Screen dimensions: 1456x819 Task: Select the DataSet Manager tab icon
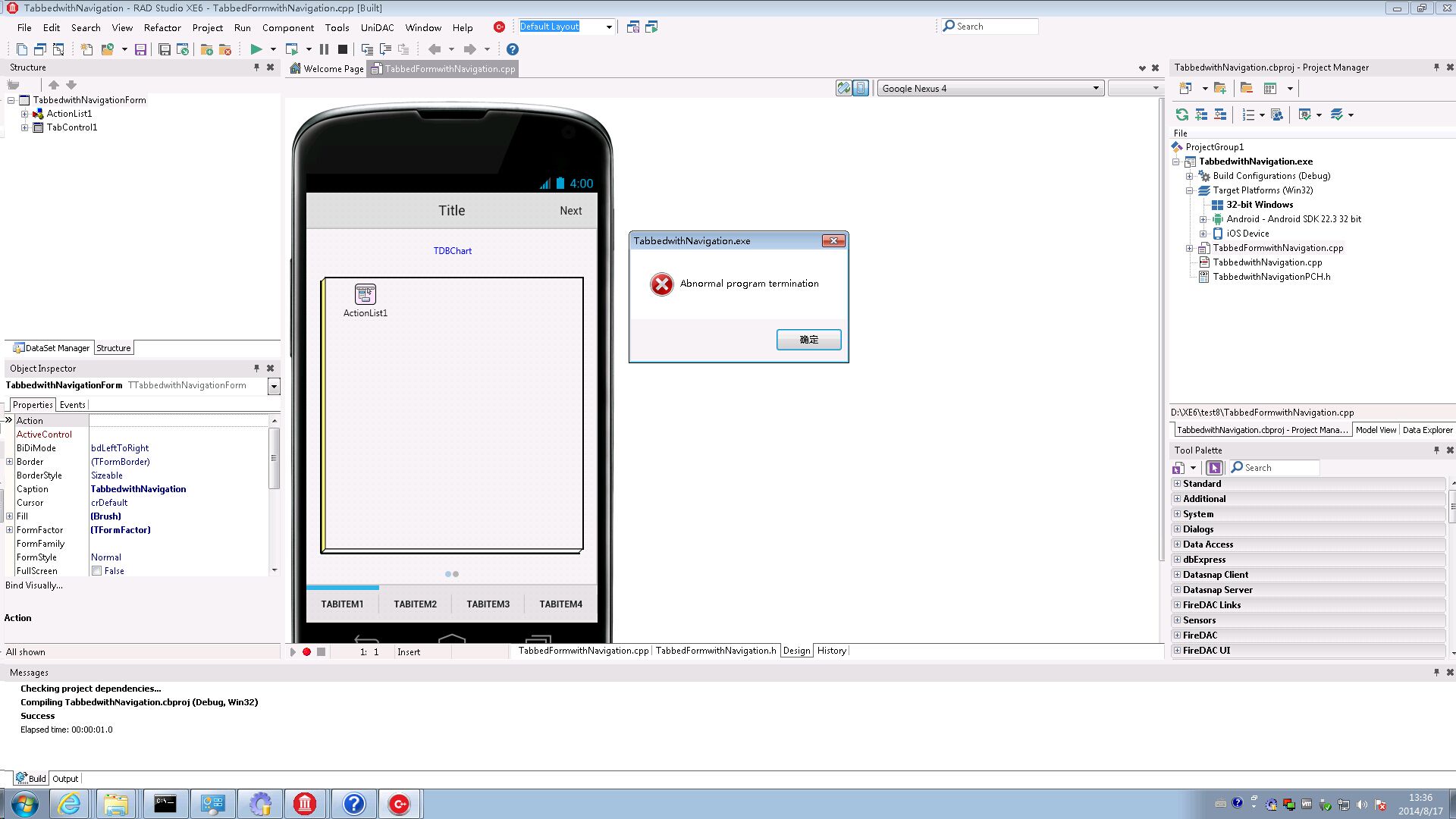(17, 347)
